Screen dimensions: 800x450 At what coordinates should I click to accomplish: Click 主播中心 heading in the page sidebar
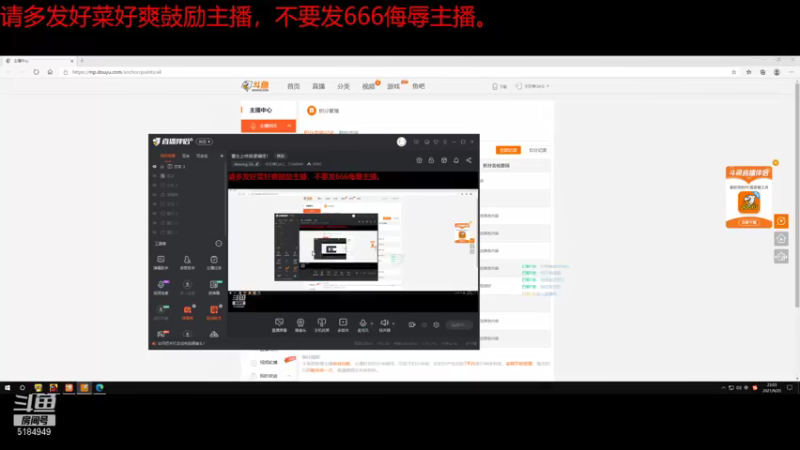261,110
